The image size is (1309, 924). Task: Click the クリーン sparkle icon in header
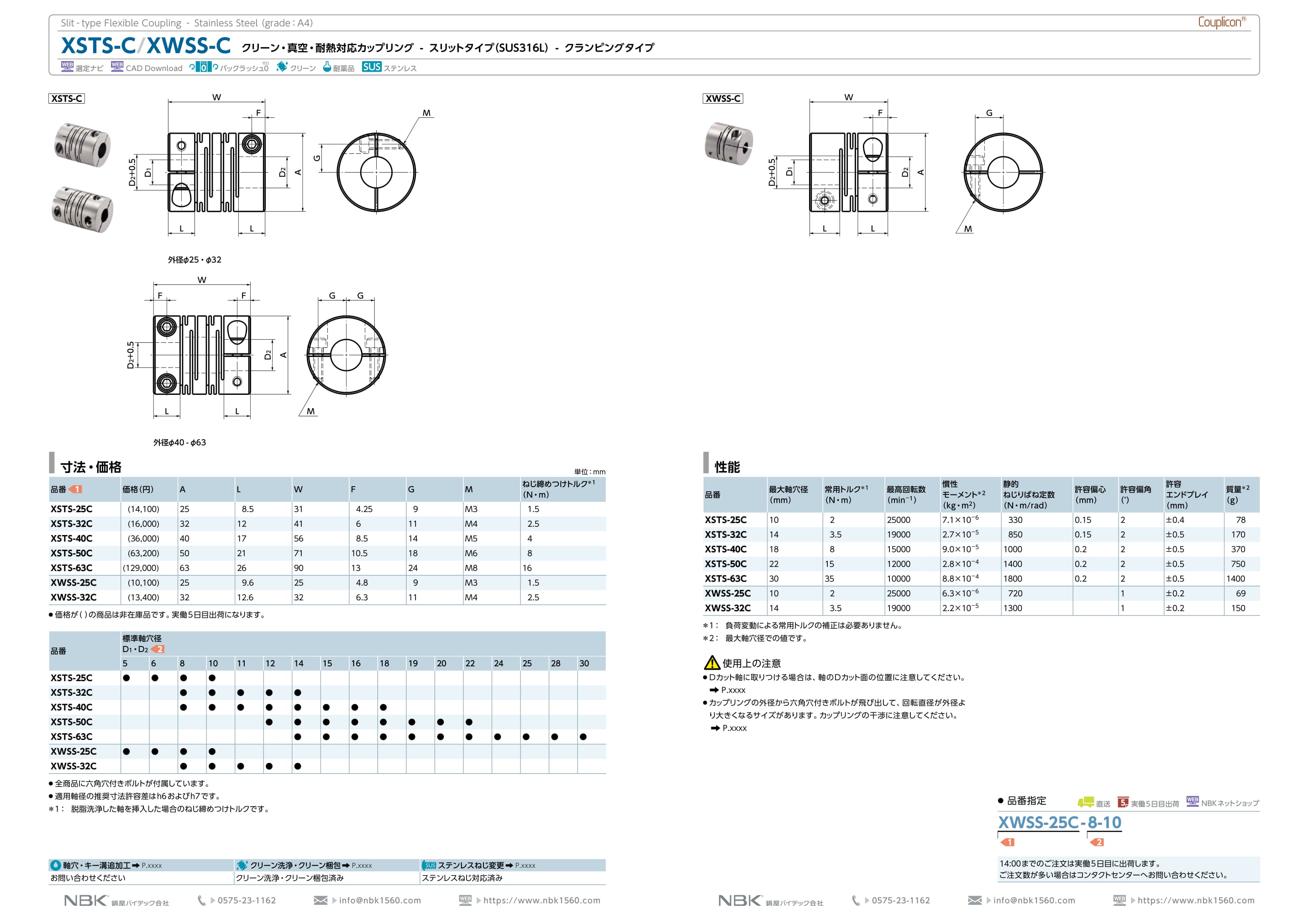click(282, 67)
